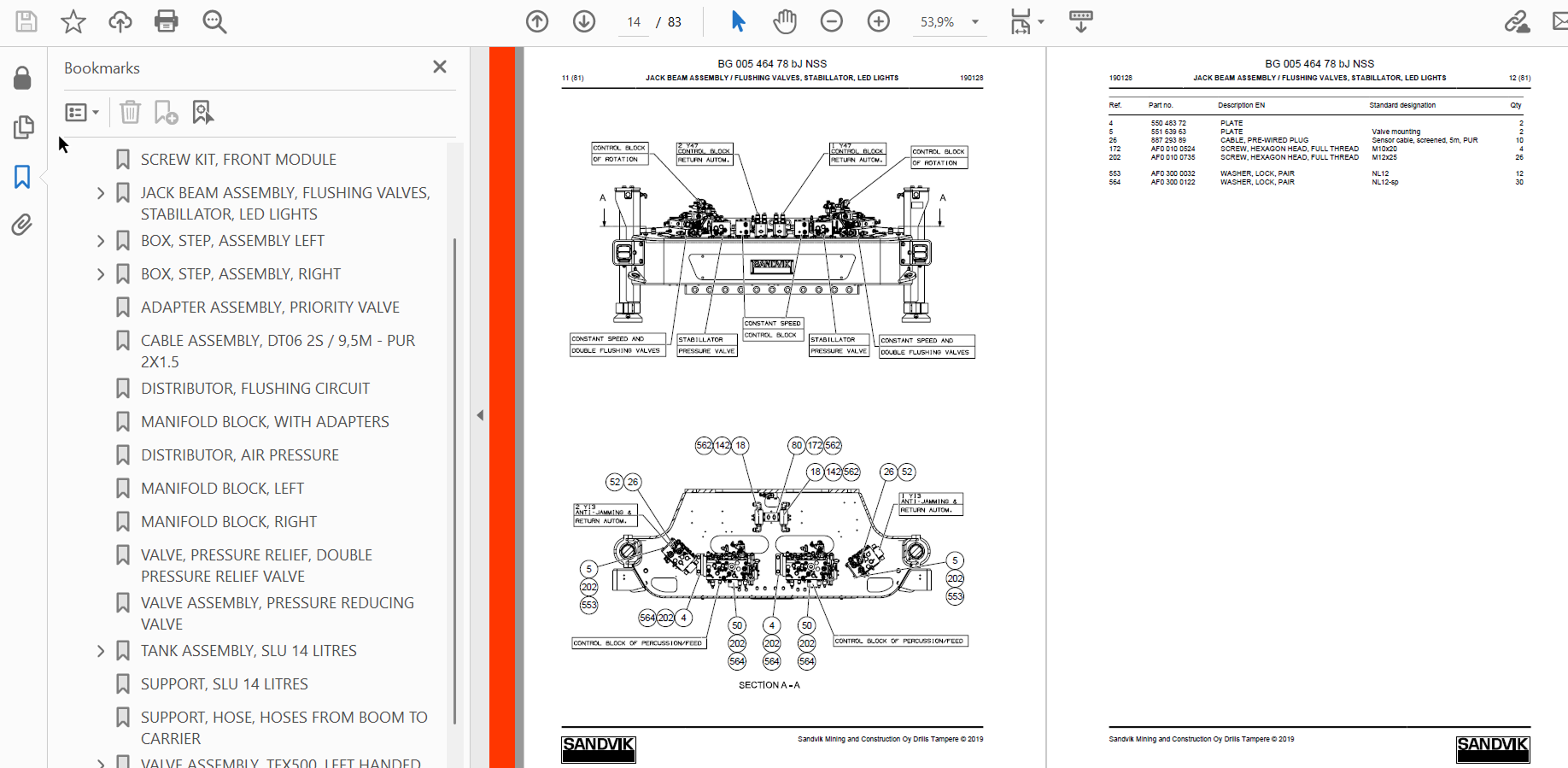Zoom in with plus icon

tap(879, 21)
